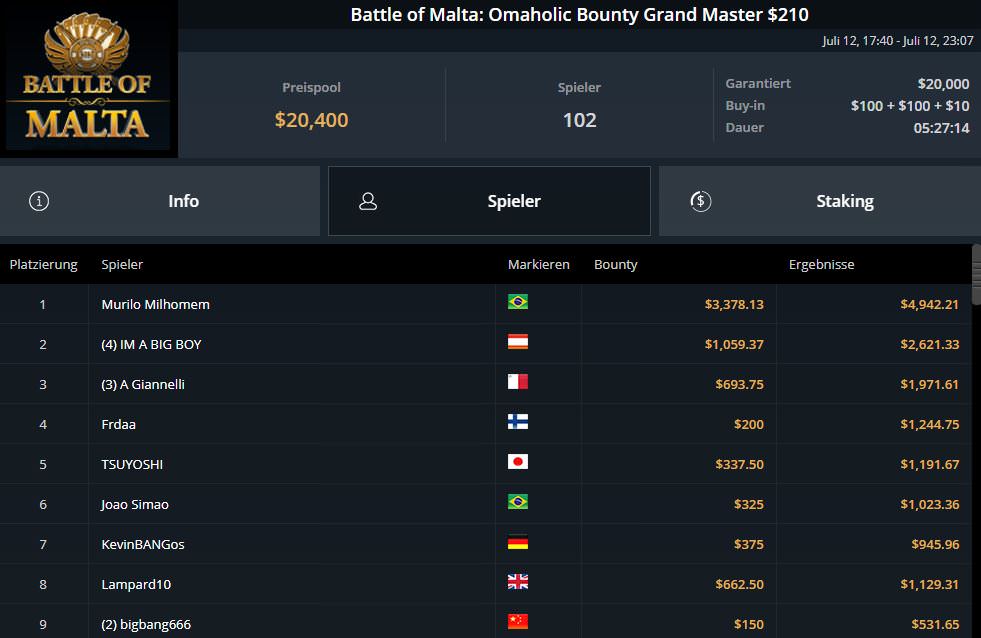
Task: Click Austria flag for IM A BIG BOY
Action: (x=517, y=342)
